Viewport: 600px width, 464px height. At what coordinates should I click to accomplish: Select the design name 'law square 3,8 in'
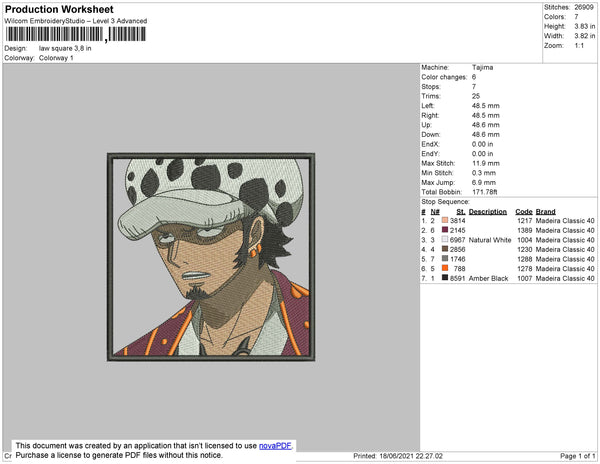point(65,49)
